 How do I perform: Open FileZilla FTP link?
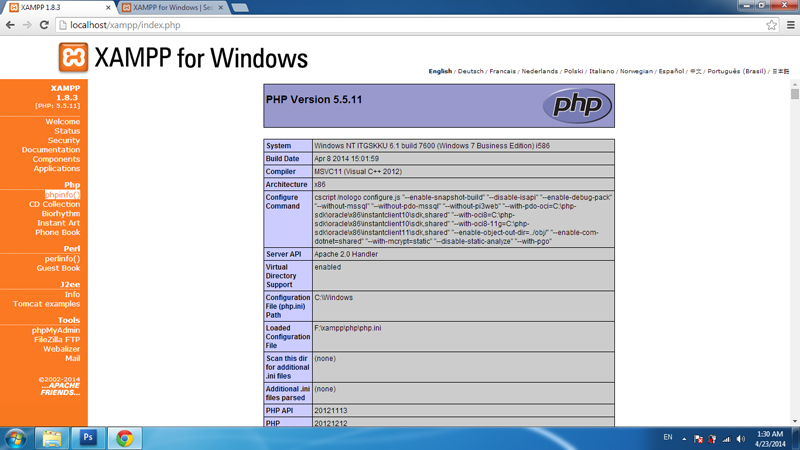point(57,339)
